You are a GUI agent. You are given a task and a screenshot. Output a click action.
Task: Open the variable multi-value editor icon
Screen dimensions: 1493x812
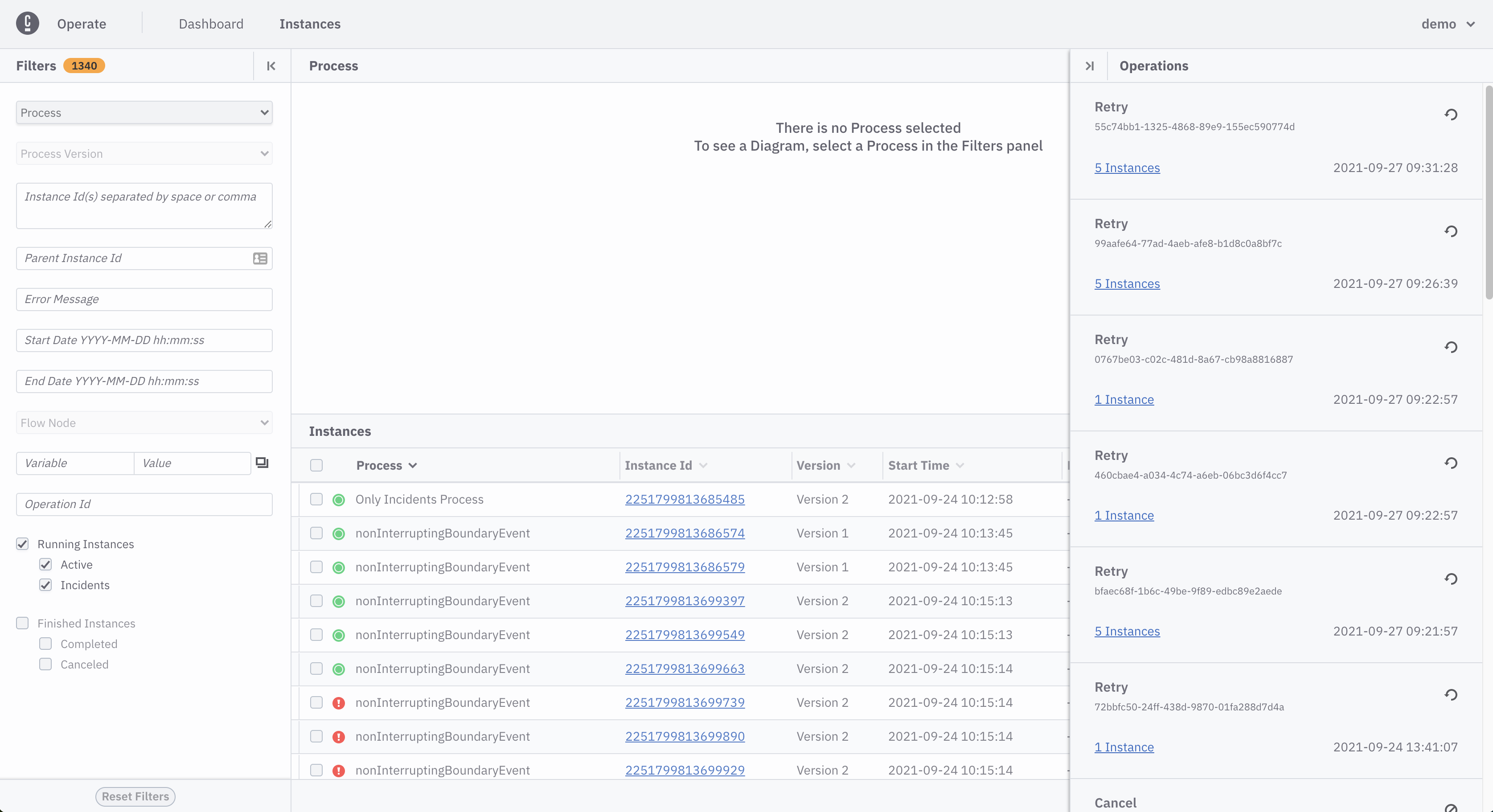pyautogui.click(x=262, y=463)
